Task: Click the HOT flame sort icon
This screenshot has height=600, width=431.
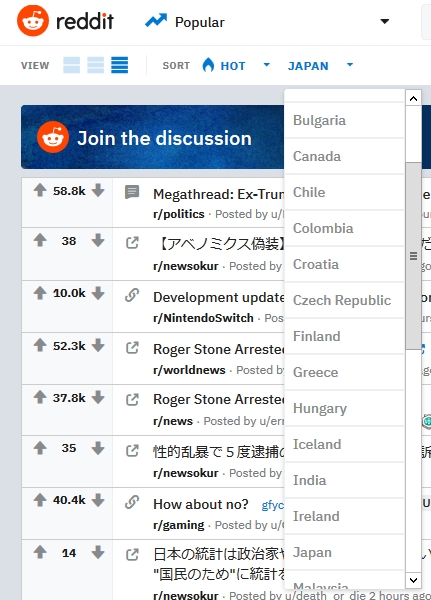Action: coord(208,65)
